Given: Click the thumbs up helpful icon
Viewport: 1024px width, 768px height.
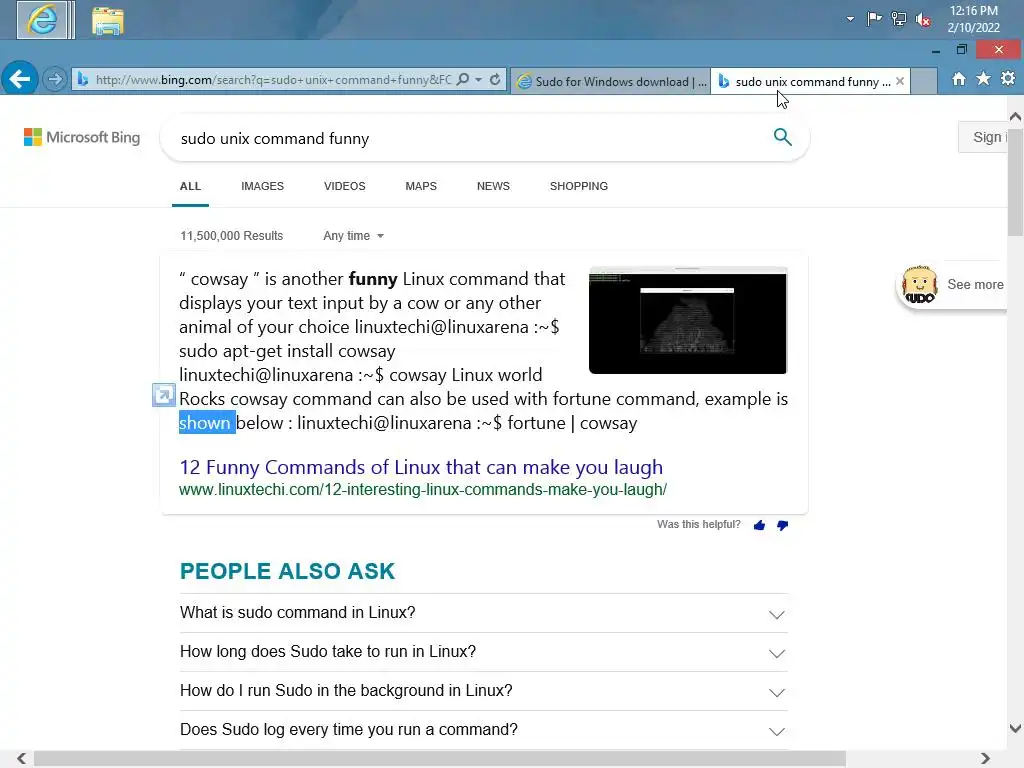Looking at the screenshot, I should pos(759,525).
